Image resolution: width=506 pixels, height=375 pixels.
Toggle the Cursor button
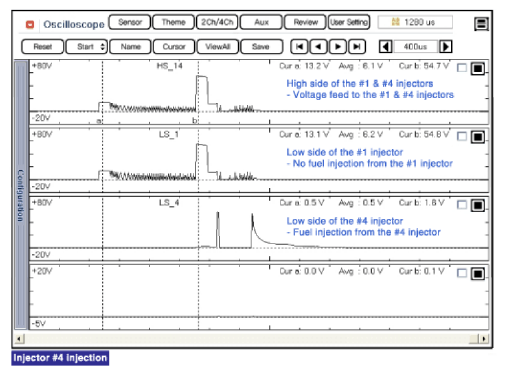pos(174,47)
